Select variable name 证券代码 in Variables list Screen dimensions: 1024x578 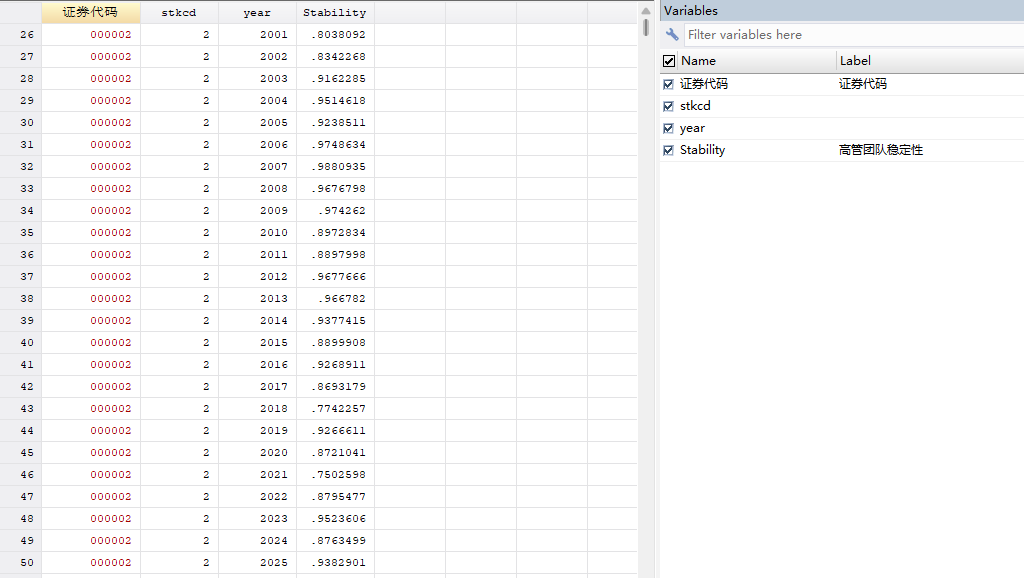pyautogui.click(x=703, y=84)
